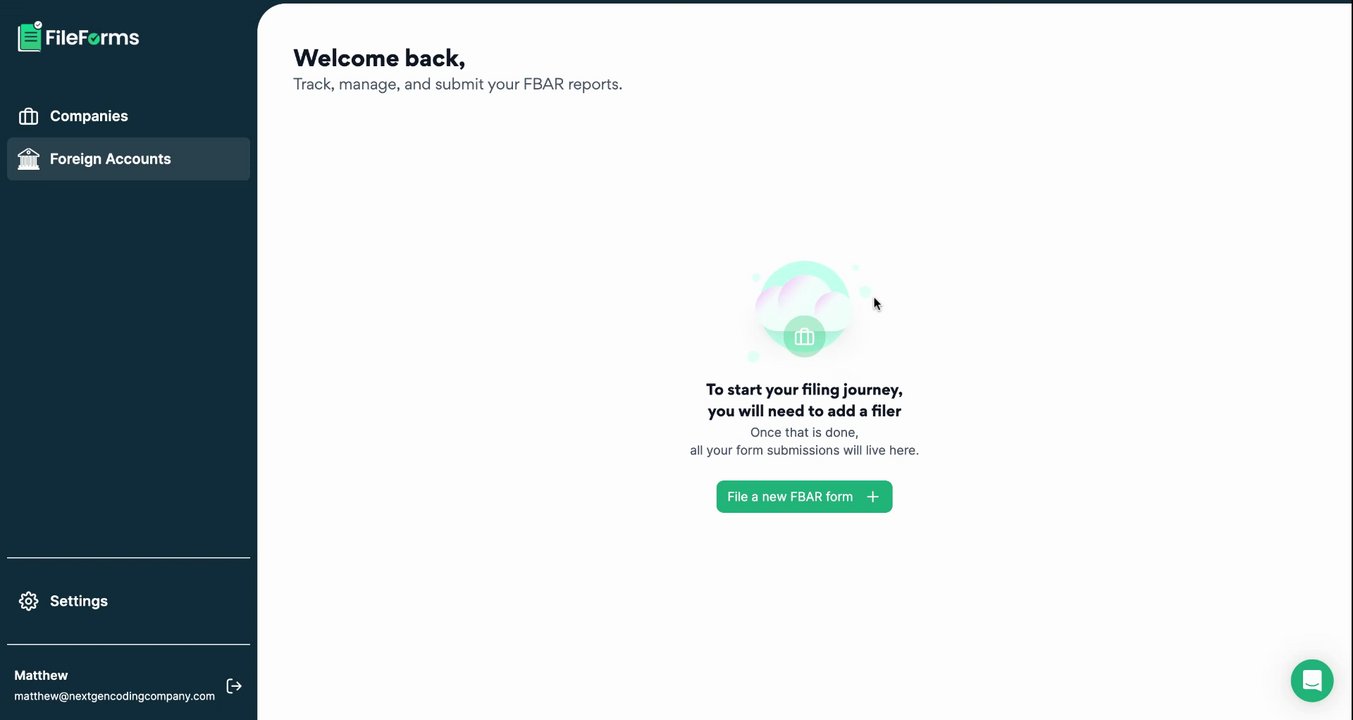Click the Welcome back heading
This screenshot has width=1353, height=720.
point(379,58)
